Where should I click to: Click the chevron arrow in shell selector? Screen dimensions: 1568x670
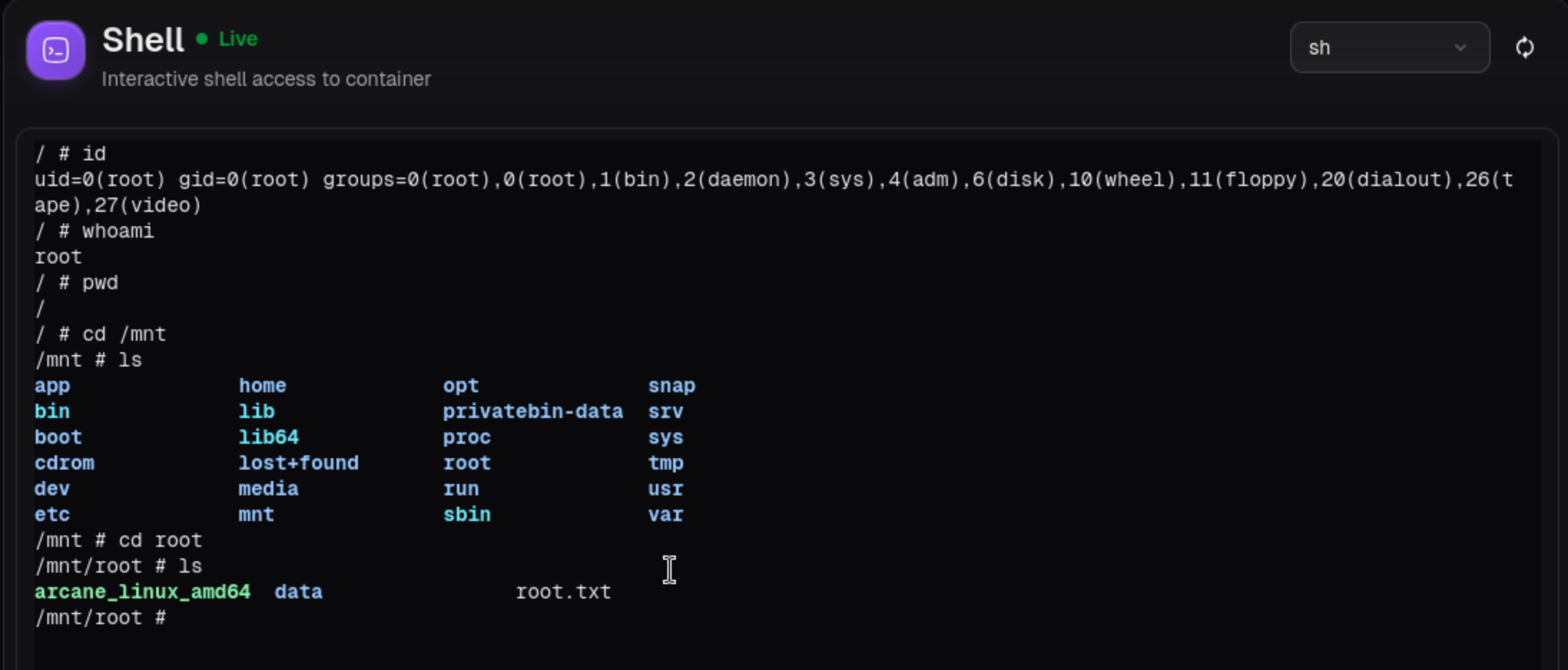(1460, 47)
